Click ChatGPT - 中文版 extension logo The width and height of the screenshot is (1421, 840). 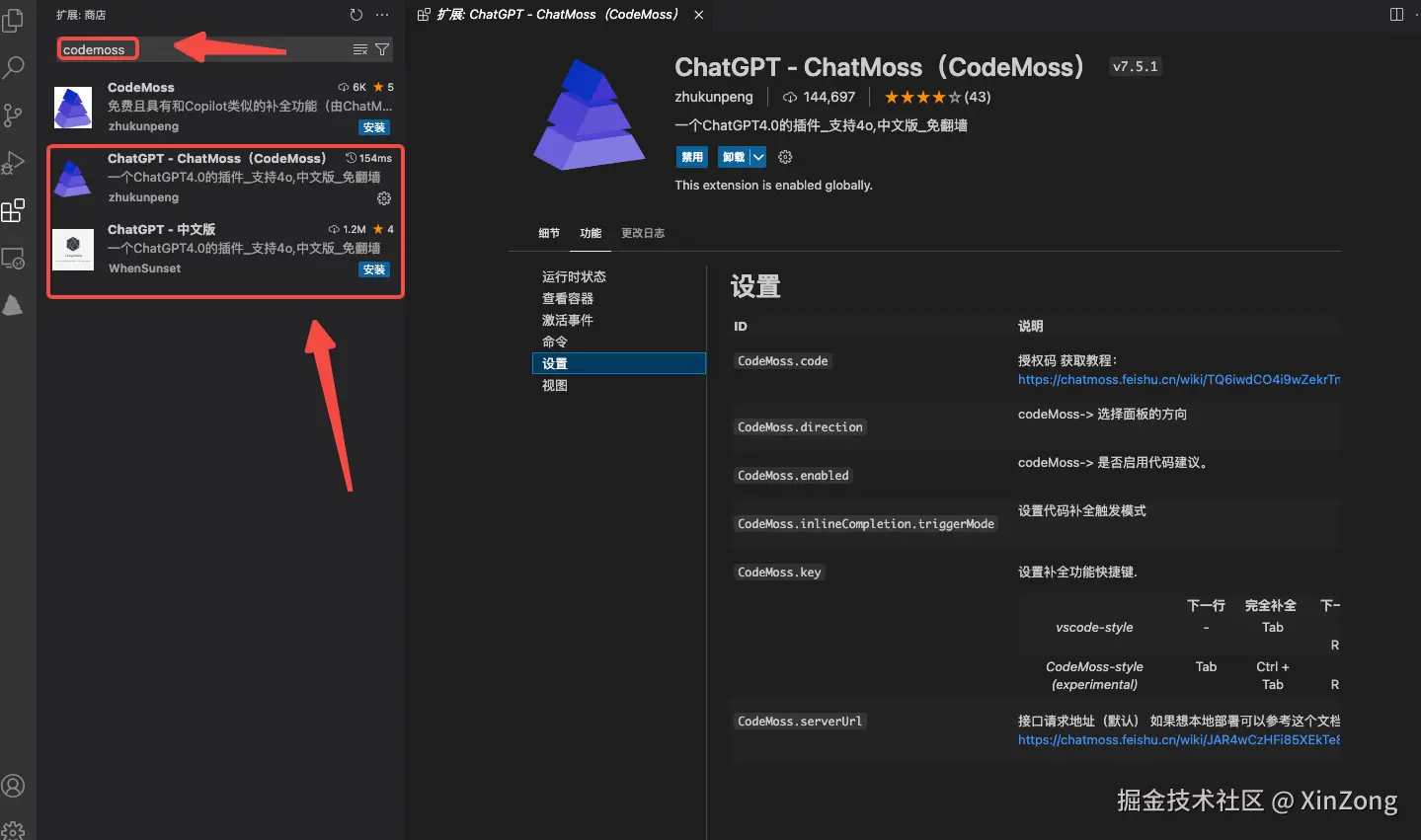(73, 250)
